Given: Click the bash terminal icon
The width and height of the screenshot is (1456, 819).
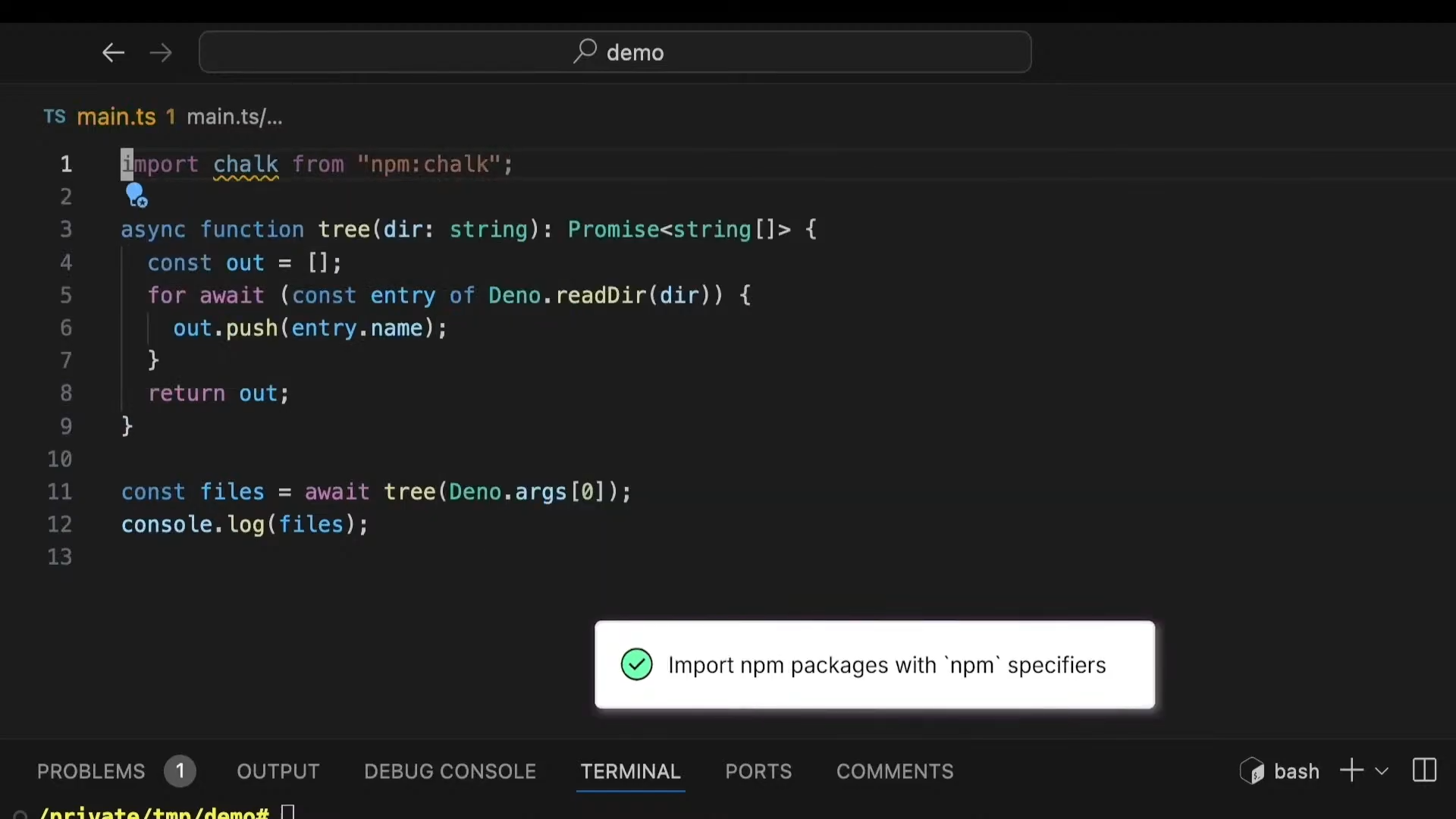Looking at the screenshot, I should pos(1253,771).
